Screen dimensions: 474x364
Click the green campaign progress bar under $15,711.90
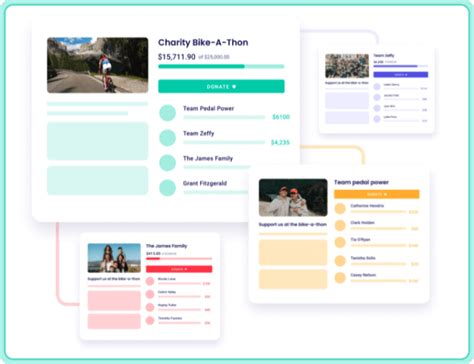(x=221, y=66)
